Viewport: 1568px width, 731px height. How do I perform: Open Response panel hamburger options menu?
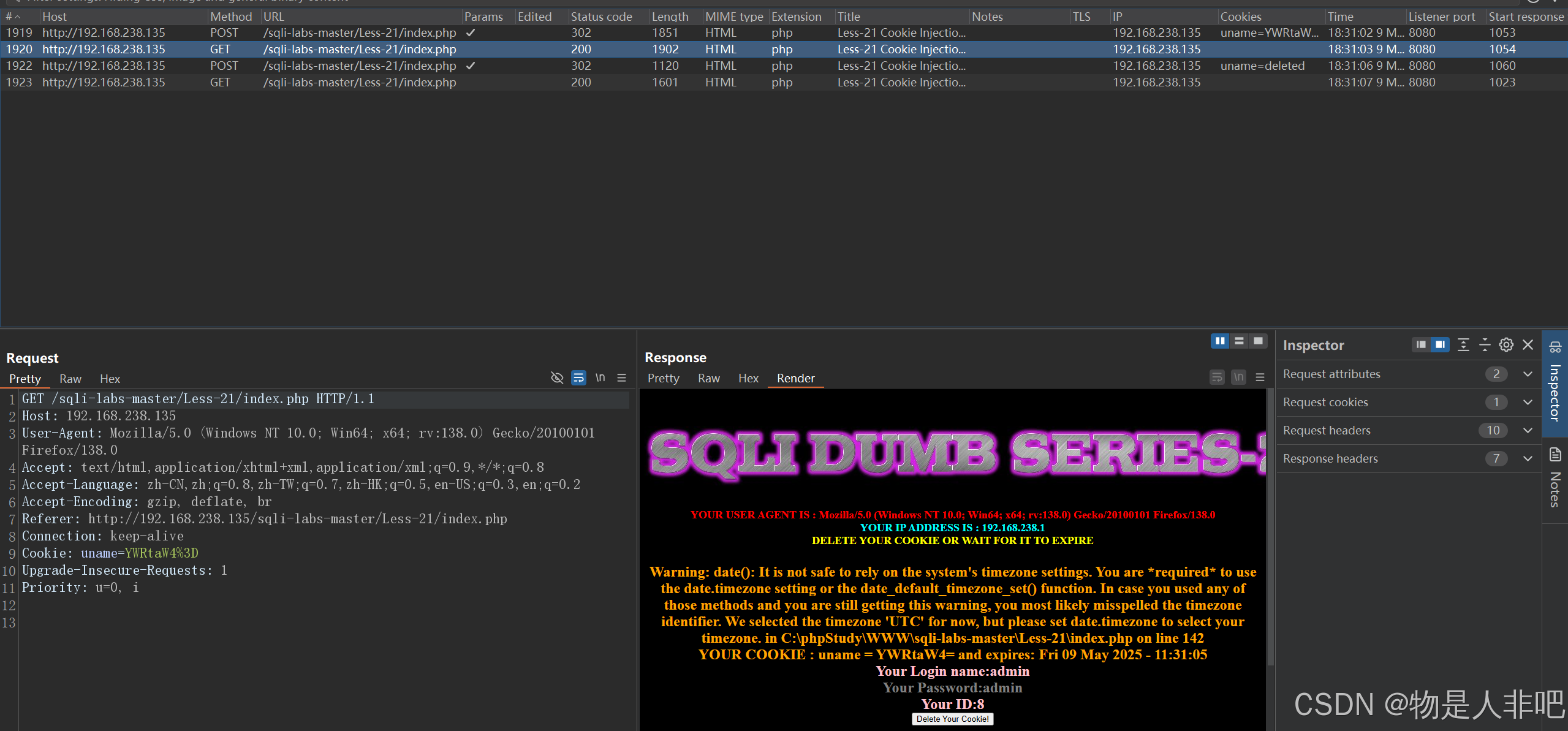[x=1260, y=377]
